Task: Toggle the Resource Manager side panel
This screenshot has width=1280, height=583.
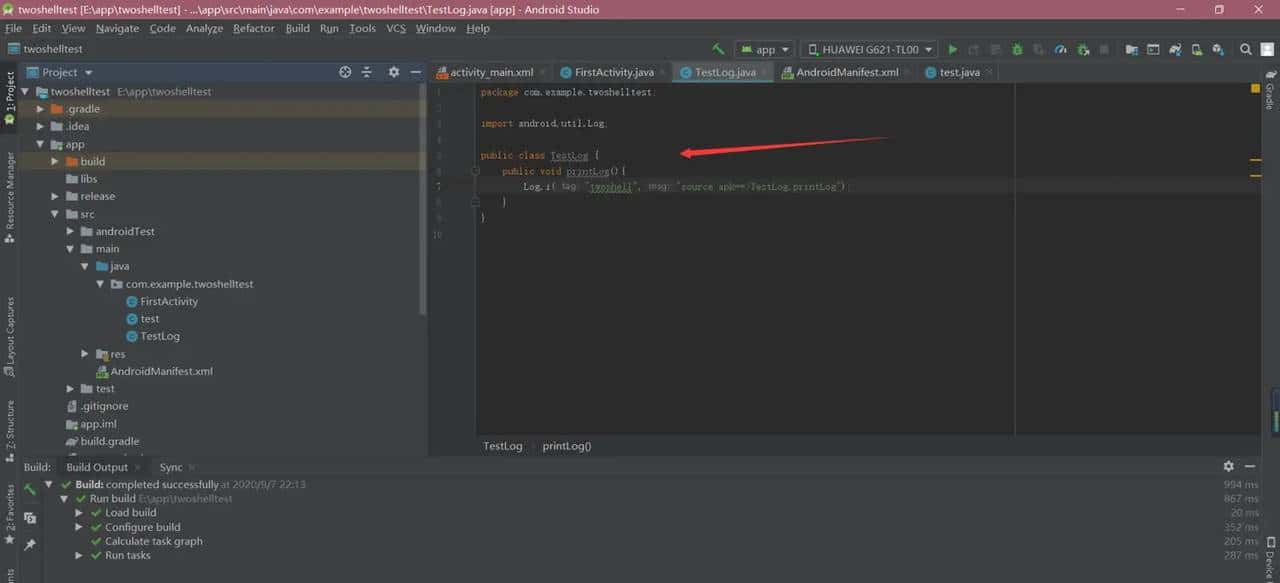Action: coord(10,196)
